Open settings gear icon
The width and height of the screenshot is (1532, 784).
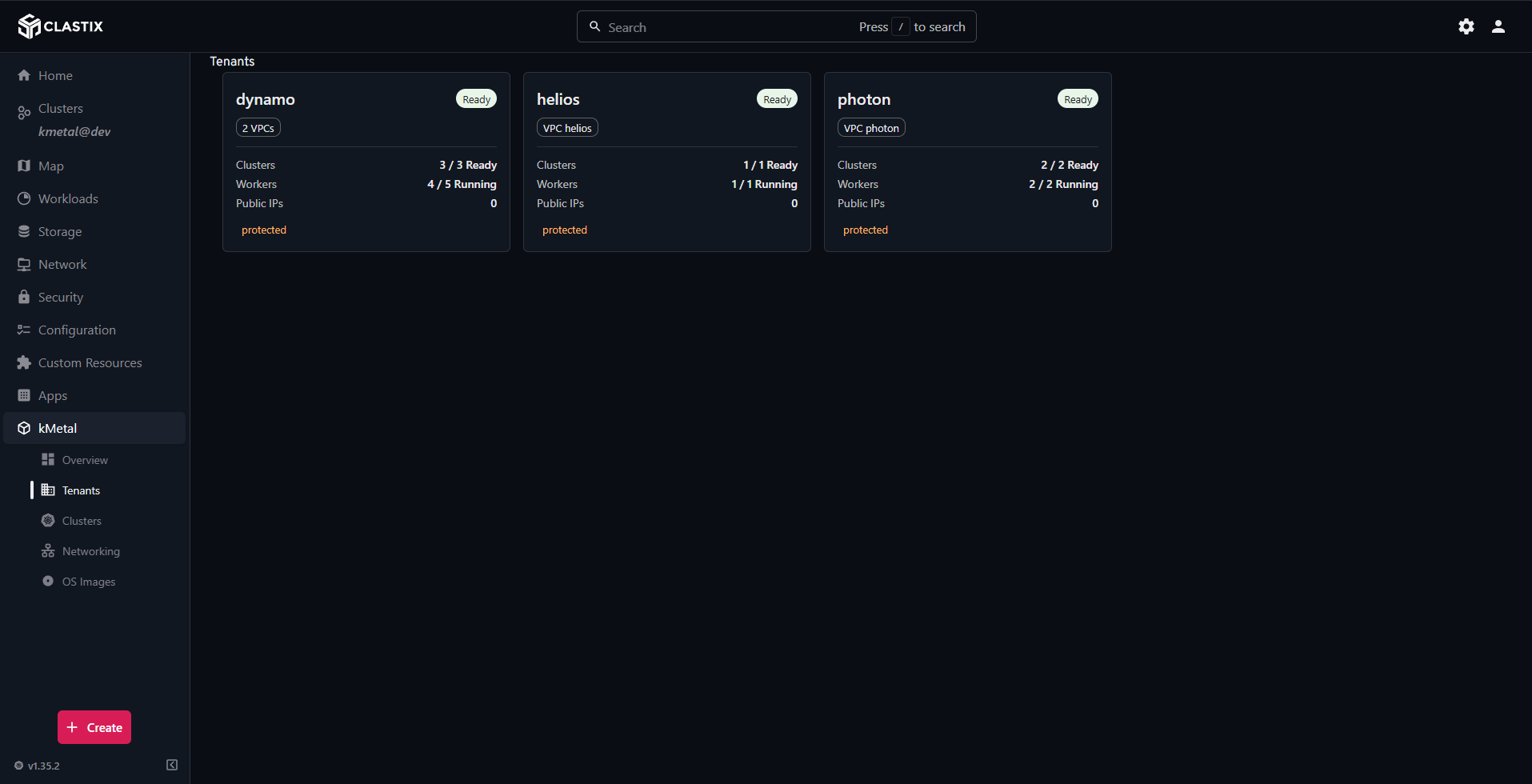[x=1466, y=26]
